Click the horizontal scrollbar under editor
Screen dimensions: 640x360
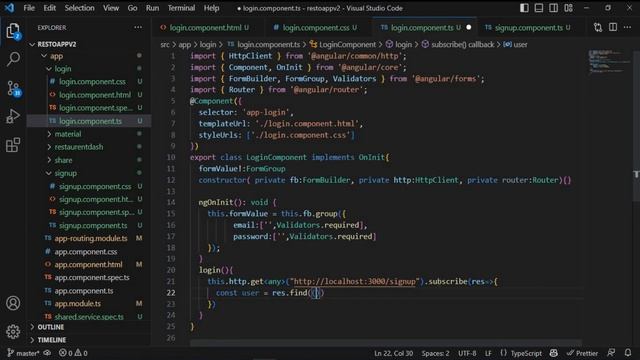click(385, 343)
